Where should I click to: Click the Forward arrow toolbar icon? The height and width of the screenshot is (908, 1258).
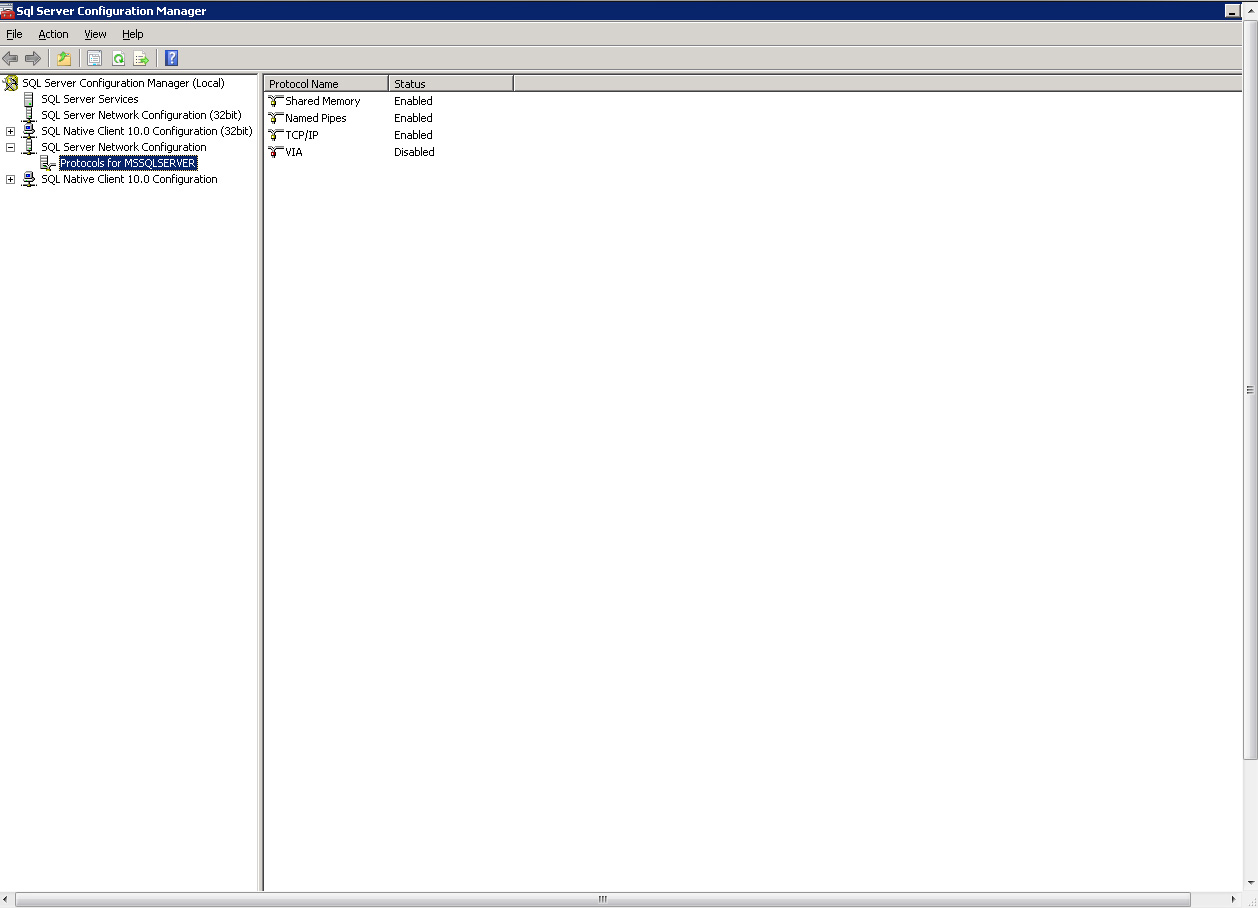tap(33, 58)
